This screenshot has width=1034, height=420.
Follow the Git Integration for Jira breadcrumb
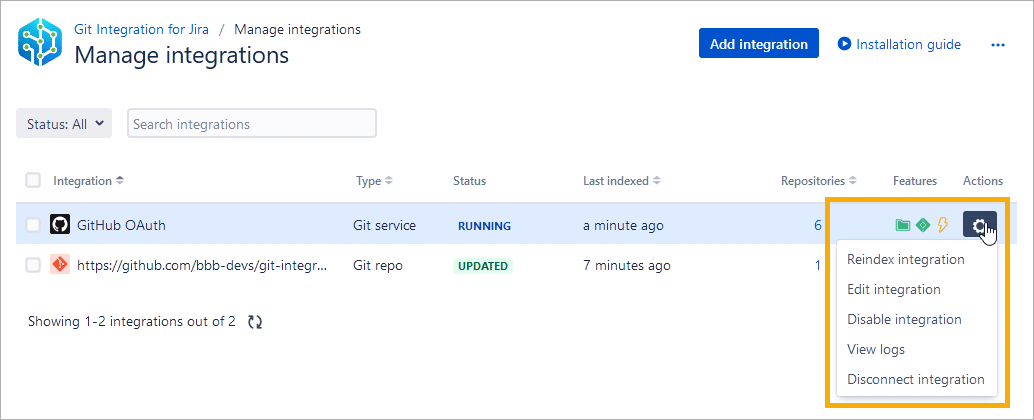pos(142,29)
